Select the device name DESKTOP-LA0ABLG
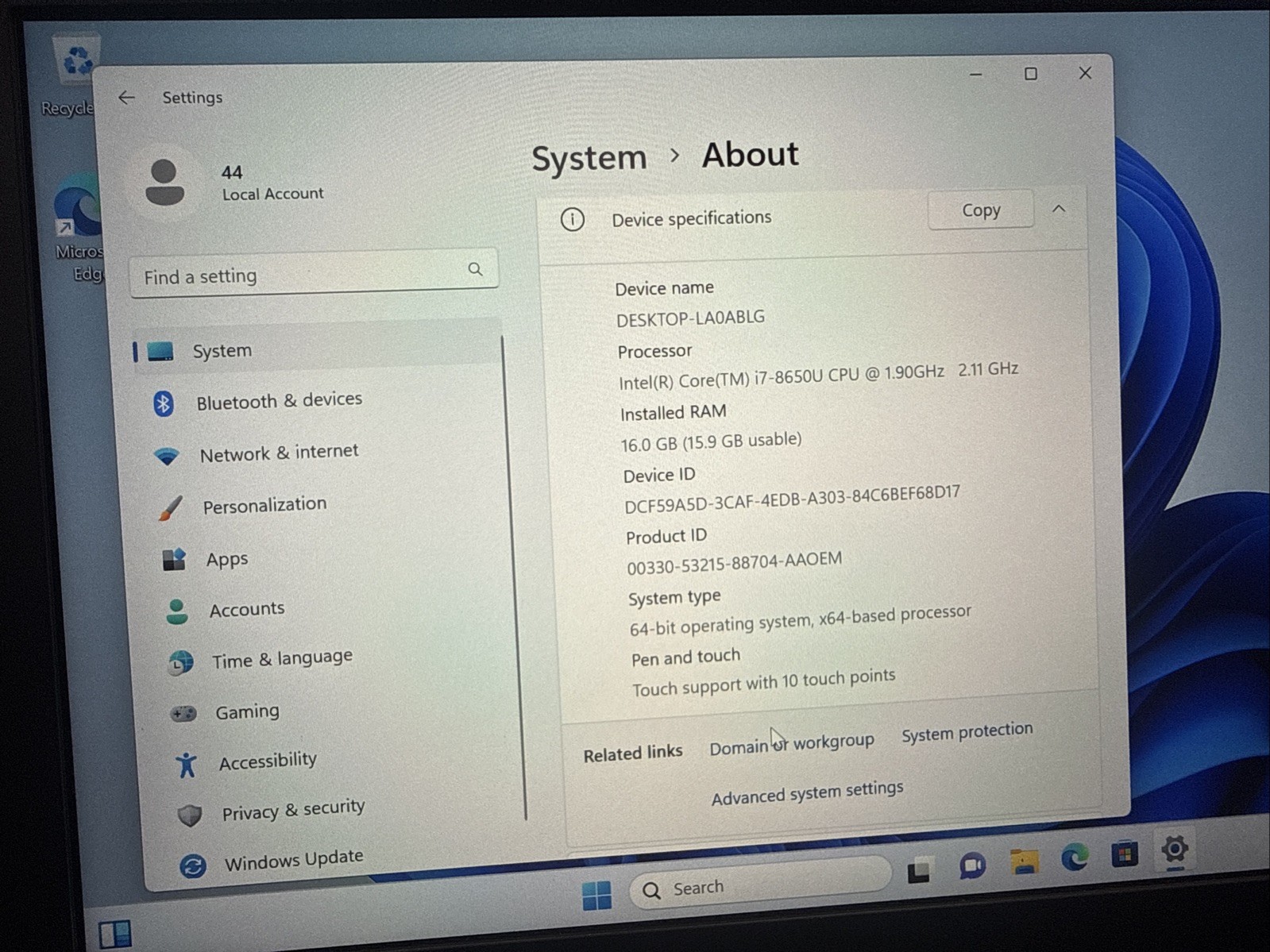This screenshot has height=952, width=1270. [690, 318]
